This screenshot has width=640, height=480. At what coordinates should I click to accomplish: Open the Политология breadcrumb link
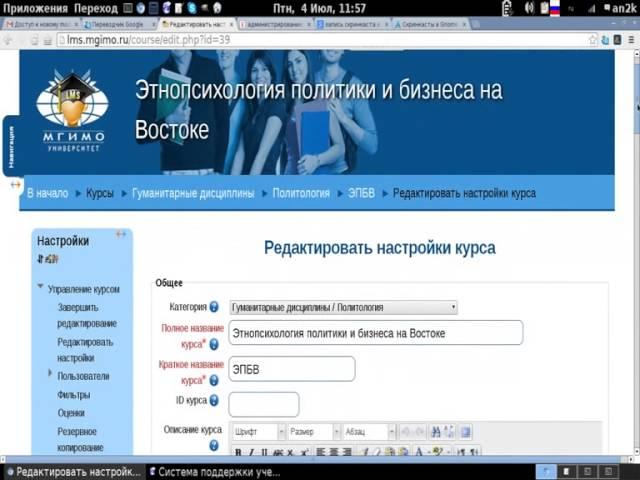click(301, 193)
